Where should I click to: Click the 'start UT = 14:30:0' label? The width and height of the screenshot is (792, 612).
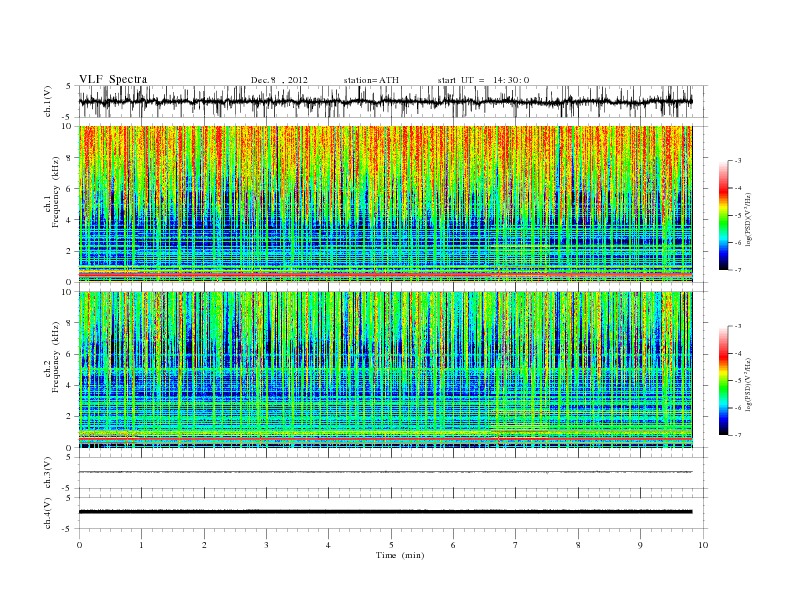483,80
